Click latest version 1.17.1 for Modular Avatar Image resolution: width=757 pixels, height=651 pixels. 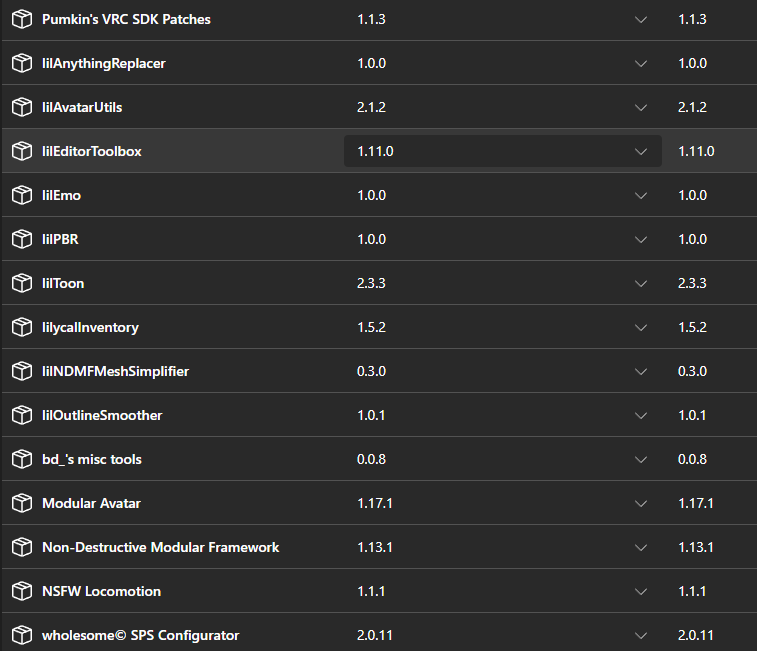tap(696, 503)
